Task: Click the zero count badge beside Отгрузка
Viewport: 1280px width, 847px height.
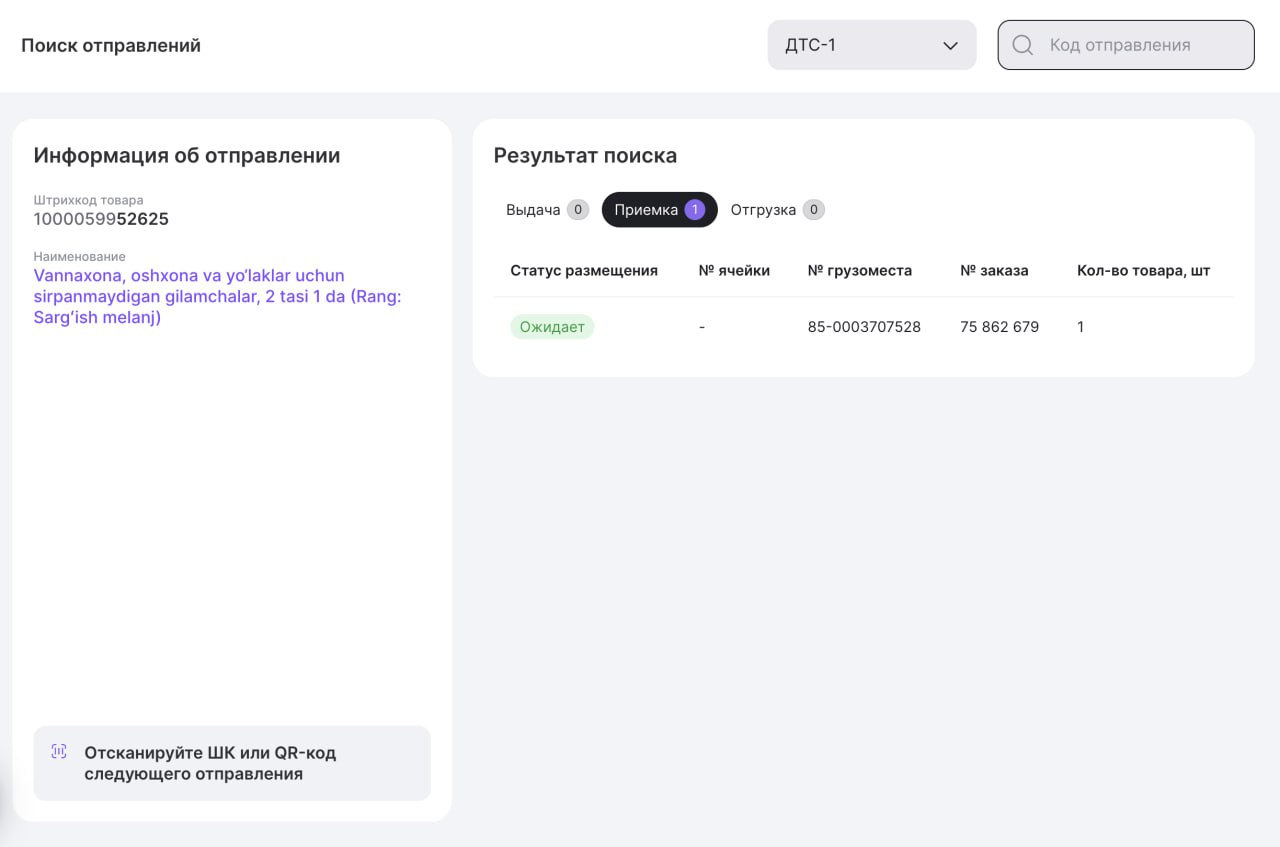Action: tap(814, 210)
